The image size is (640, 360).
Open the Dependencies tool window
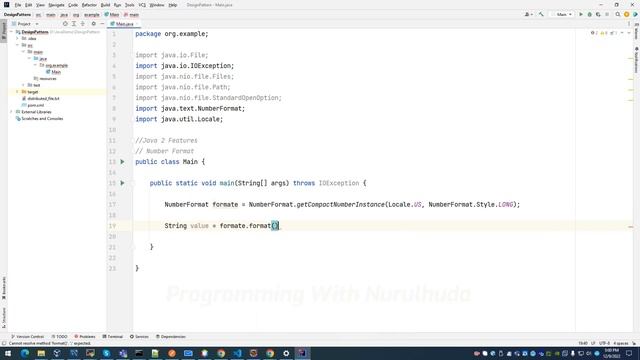tap(171, 337)
